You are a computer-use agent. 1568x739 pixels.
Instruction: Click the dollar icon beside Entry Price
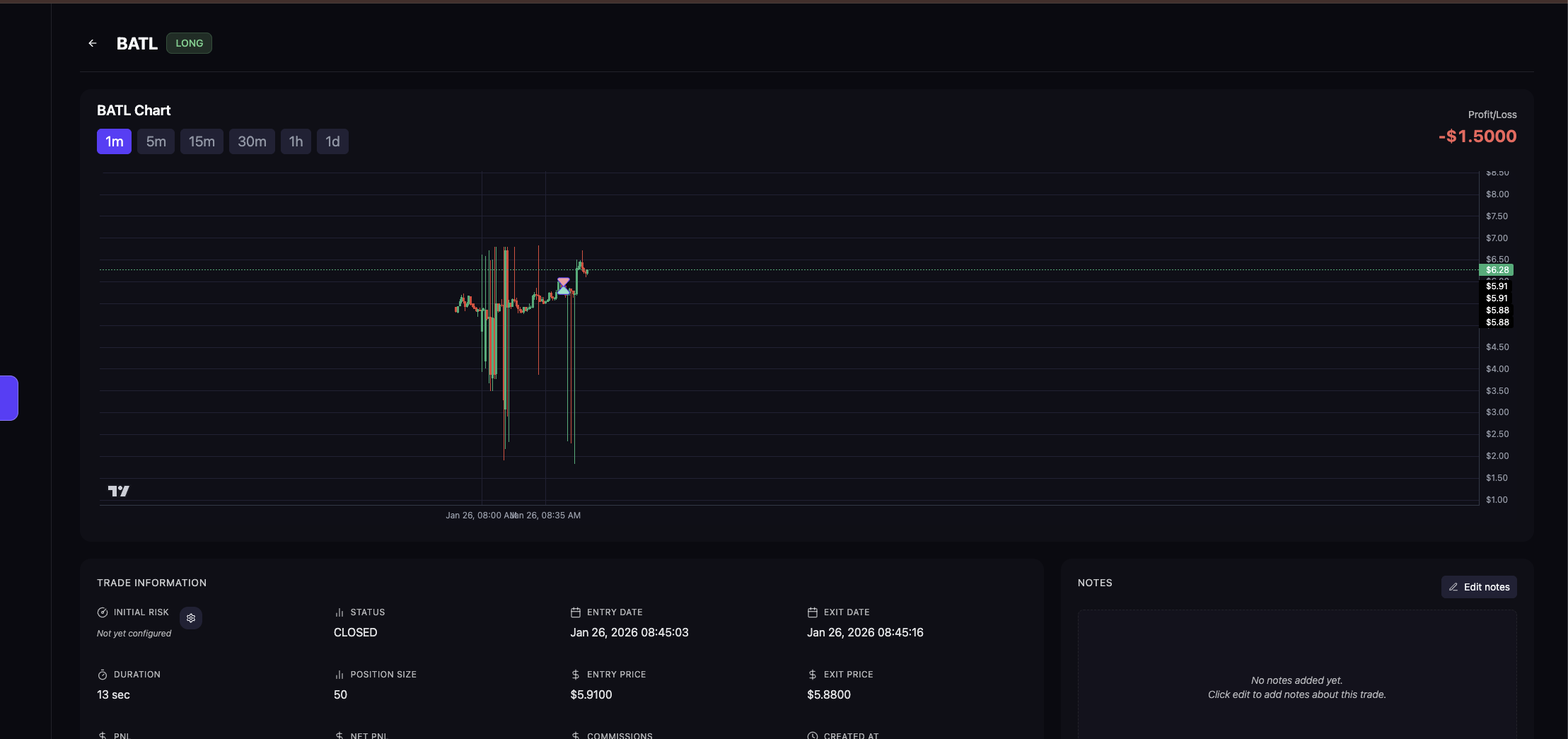coord(576,675)
